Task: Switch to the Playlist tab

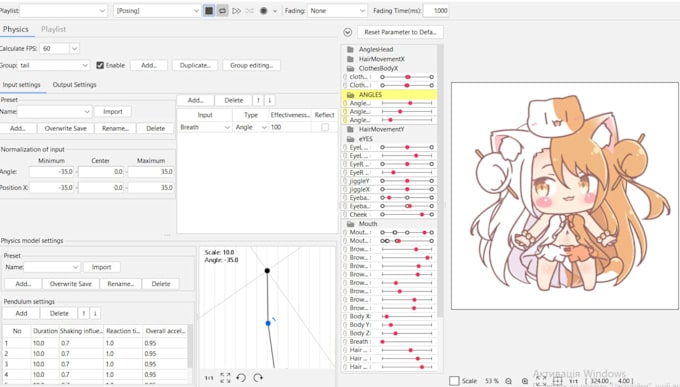Action: coord(53,30)
